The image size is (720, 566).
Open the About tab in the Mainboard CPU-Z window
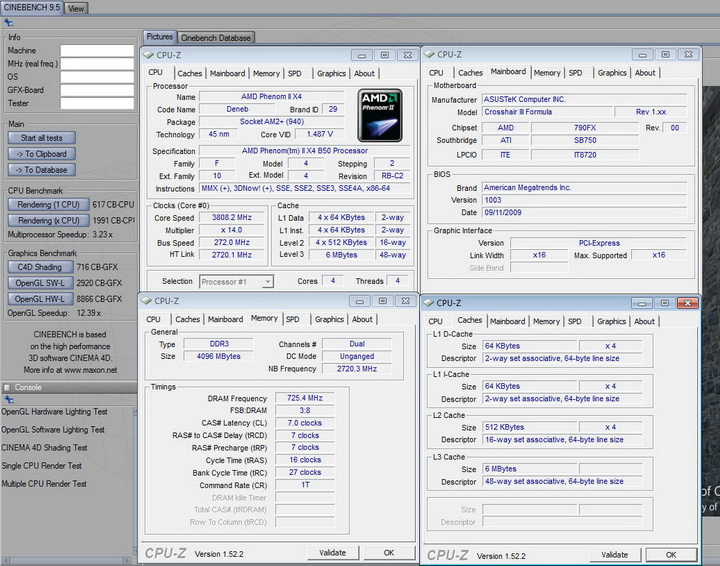pos(645,73)
